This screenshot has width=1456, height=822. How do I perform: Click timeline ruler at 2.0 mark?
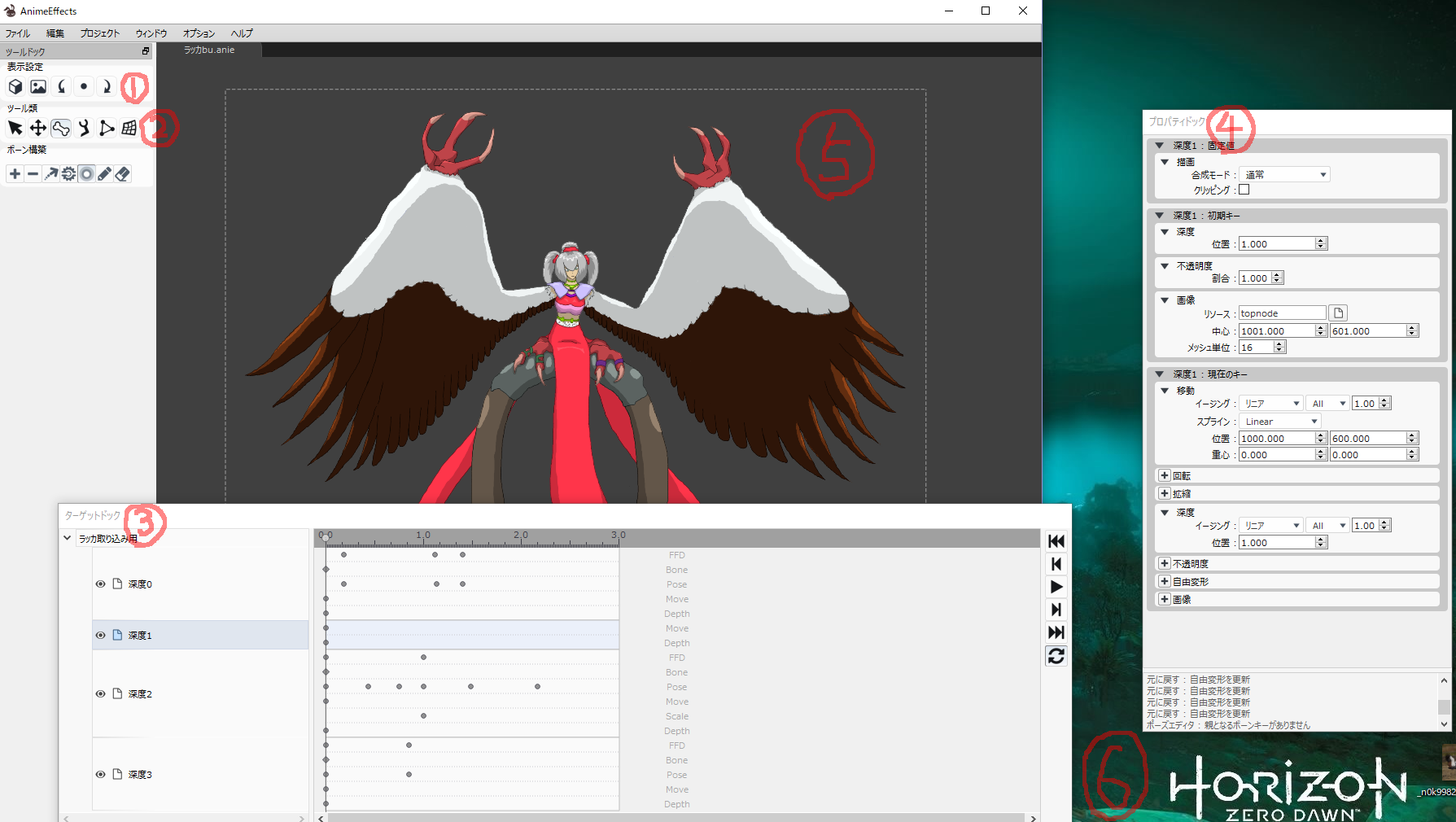pos(521,537)
